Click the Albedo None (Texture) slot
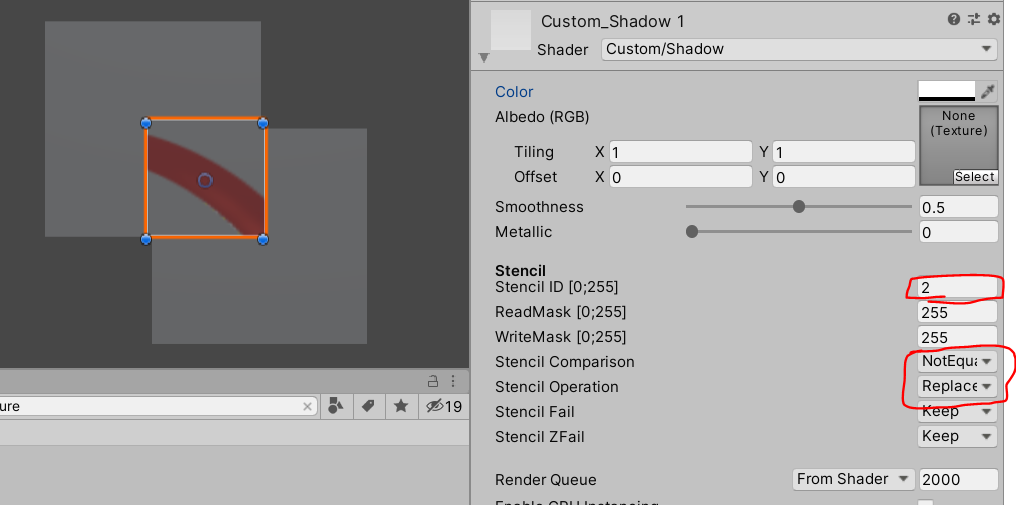 [x=958, y=145]
